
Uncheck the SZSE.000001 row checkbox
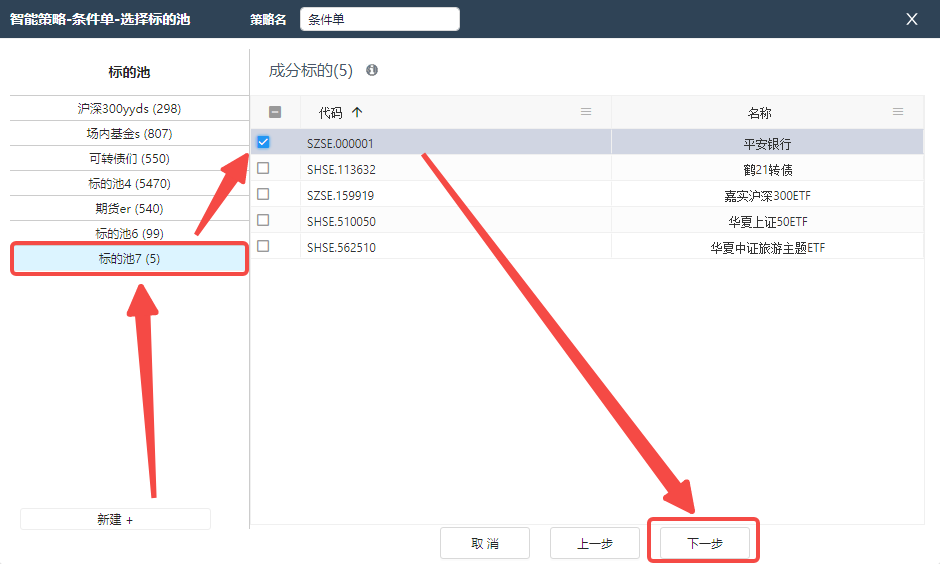263,142
